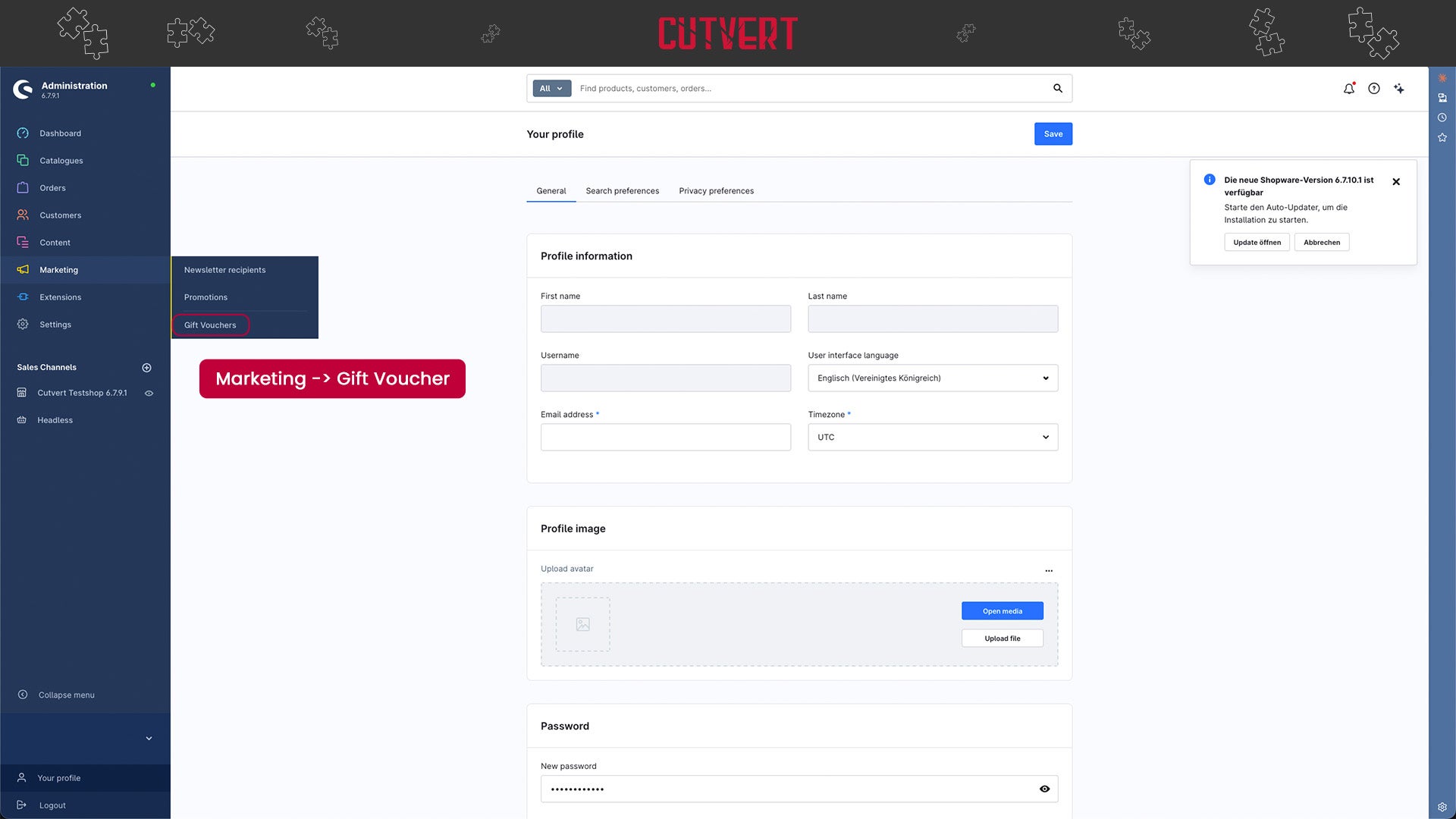Image resolution: width=1456 pixels, height=819 pixels.
Task: Click the gear icon at bottom right strip
Action: [1442, 807]
